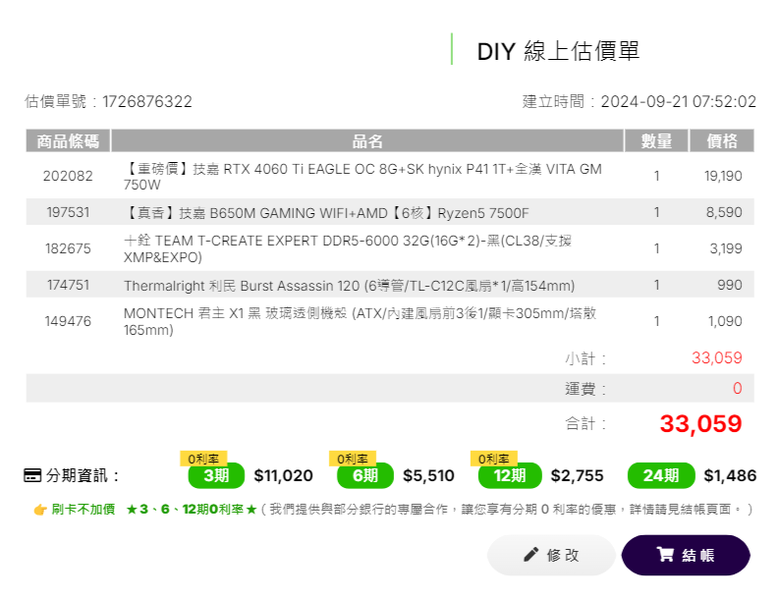Viewport: 780px width, 599px height.
Task: Click the 0利率 tag above 3期
Action: [x=203, y=459]
